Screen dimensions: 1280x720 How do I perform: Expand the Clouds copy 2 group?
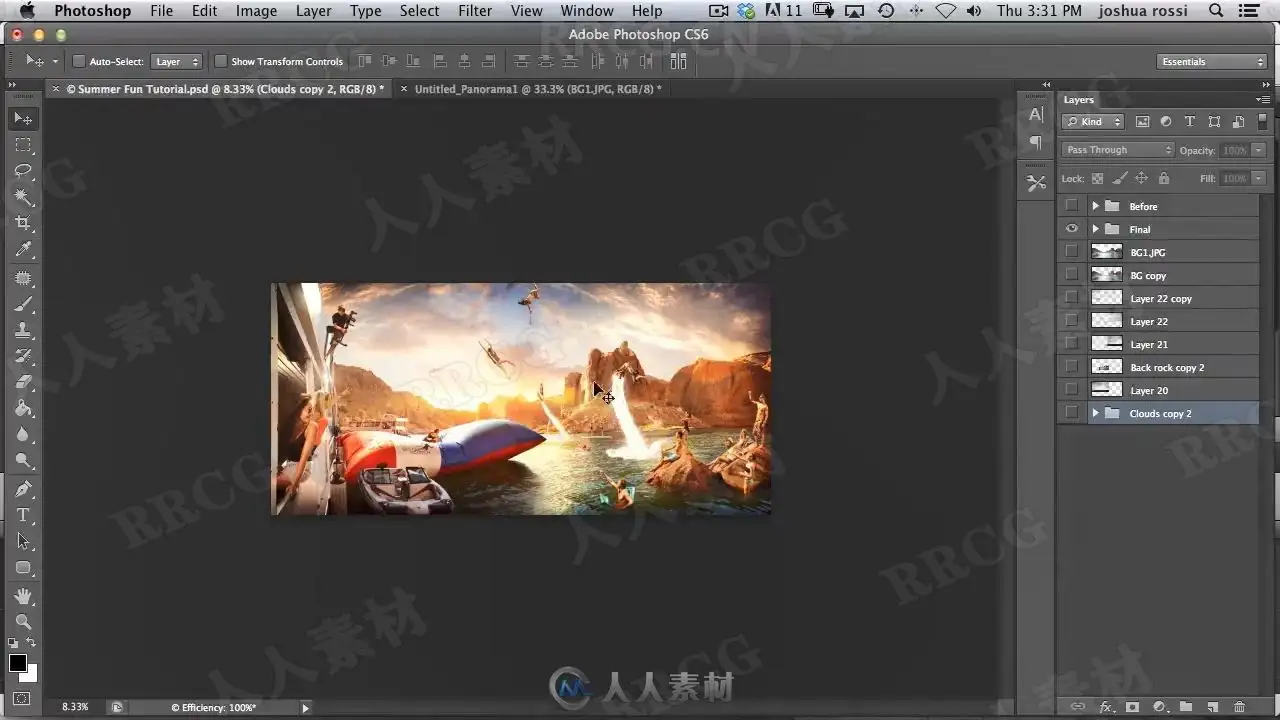click(x=1095, y=413)
